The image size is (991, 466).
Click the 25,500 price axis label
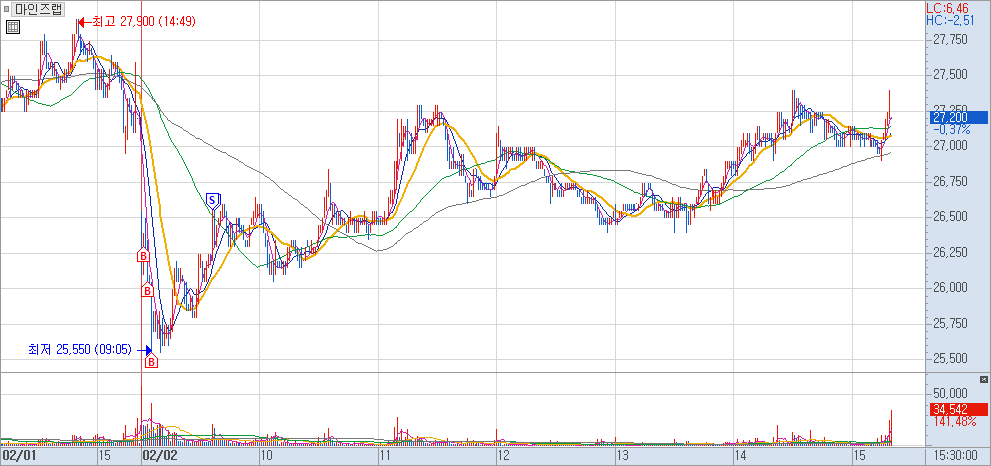coord(951,359)
